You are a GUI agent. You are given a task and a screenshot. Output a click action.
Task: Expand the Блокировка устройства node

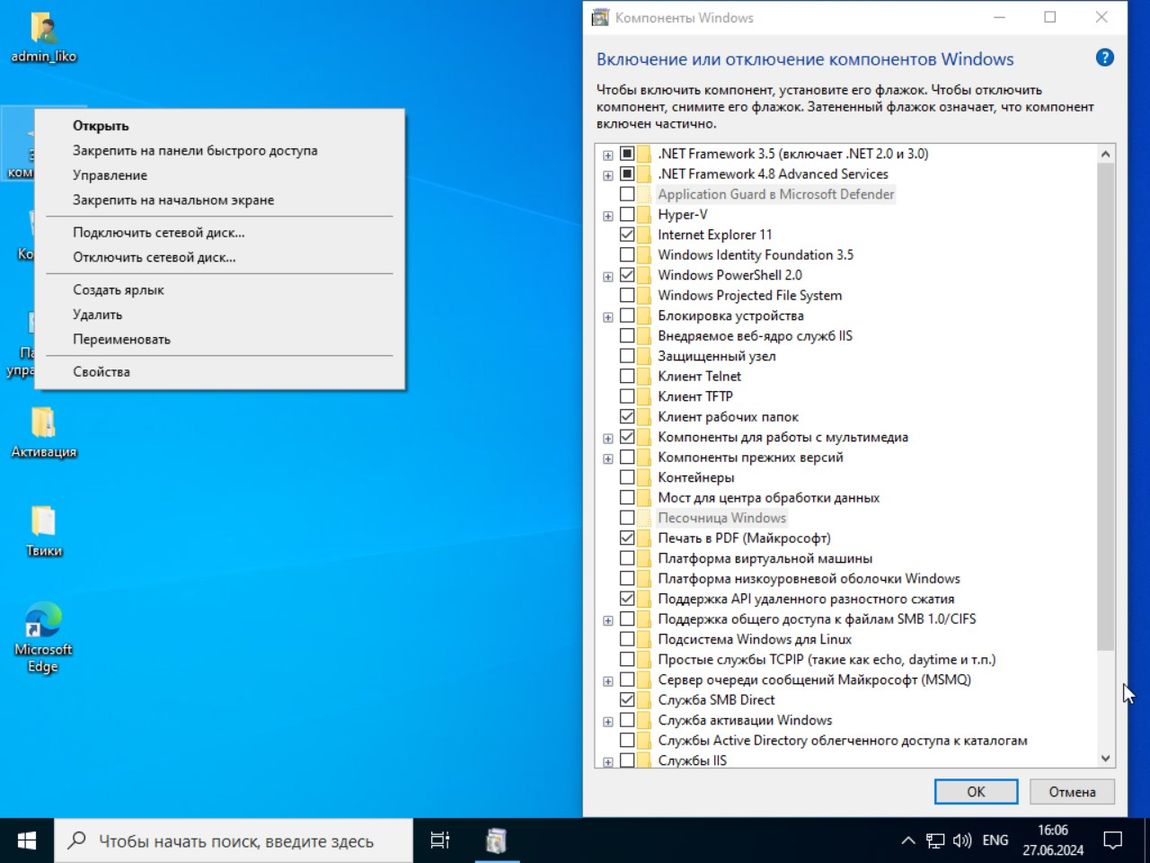pos(608,317)
